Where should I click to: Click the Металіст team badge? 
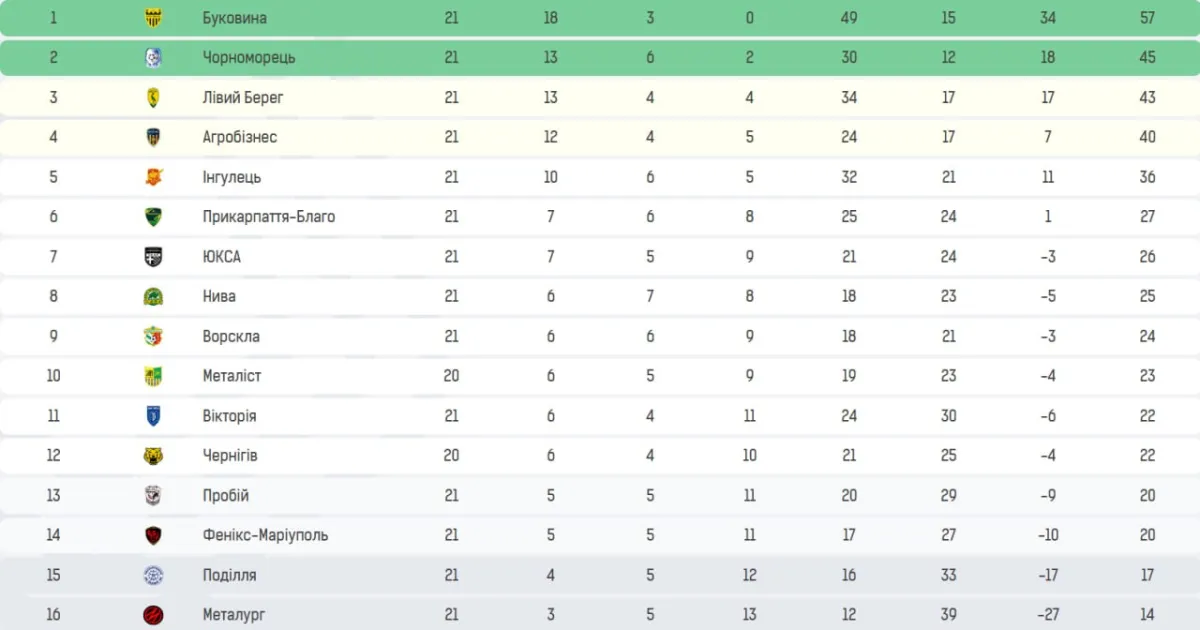click(153, 376)
